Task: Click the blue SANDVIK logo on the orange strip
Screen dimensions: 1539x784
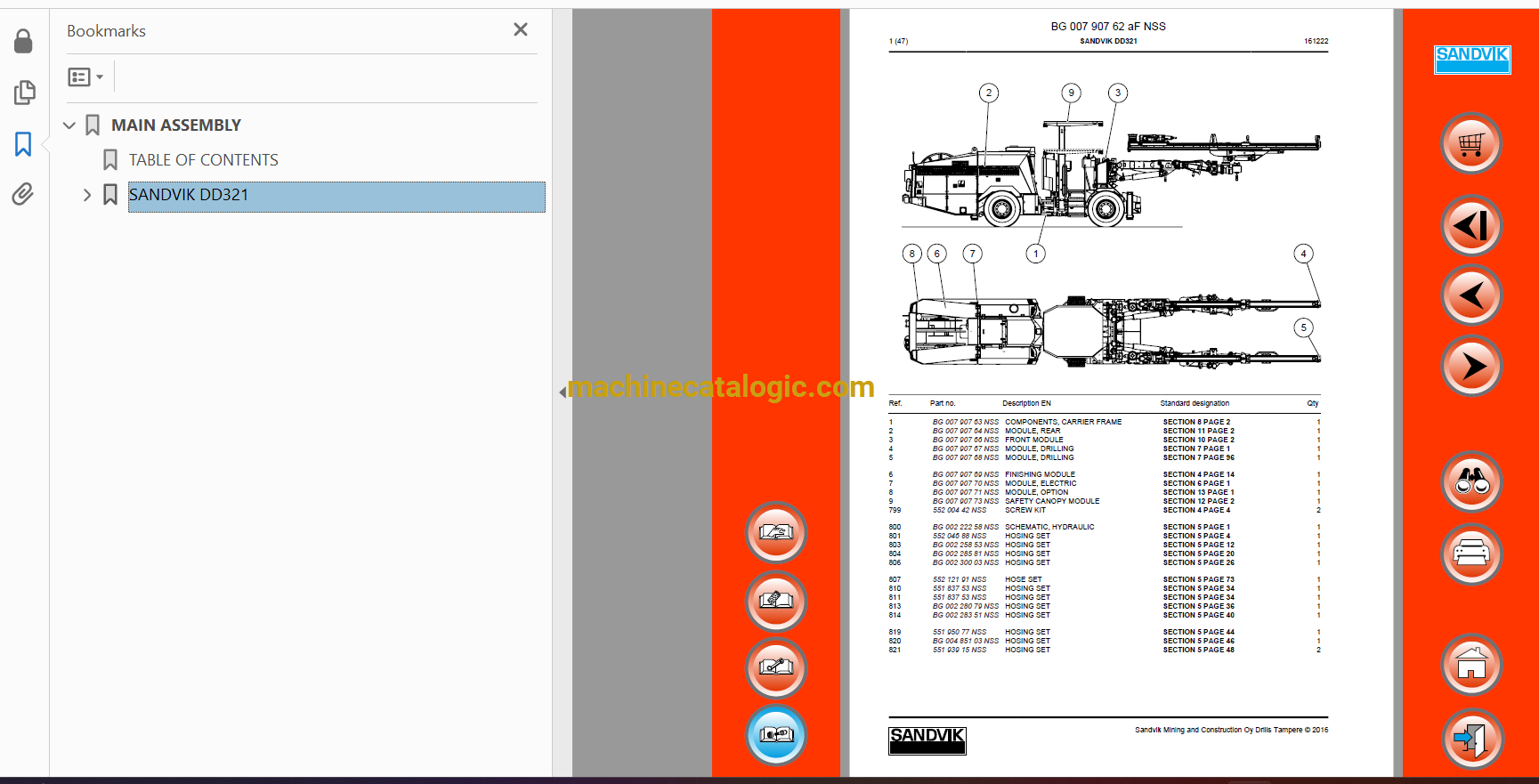Action: 1472,60
